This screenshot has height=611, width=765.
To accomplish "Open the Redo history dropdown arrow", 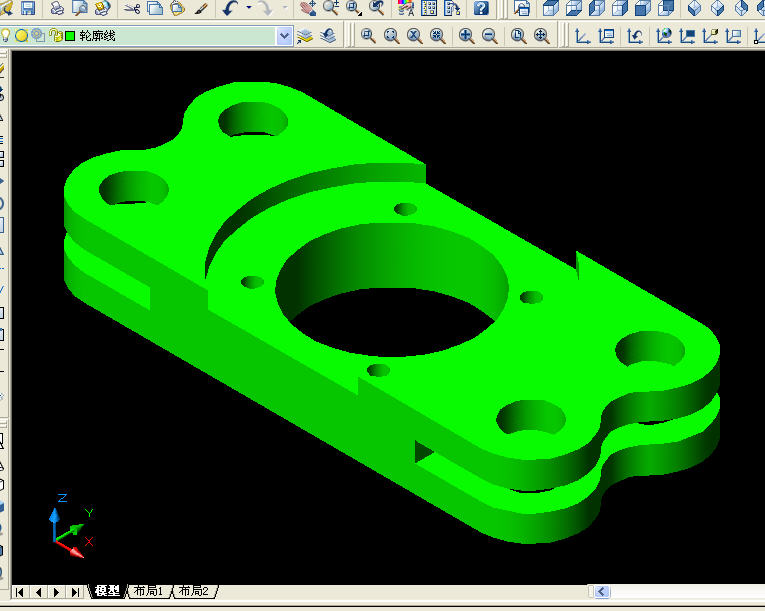I will (x=284, y=8).
